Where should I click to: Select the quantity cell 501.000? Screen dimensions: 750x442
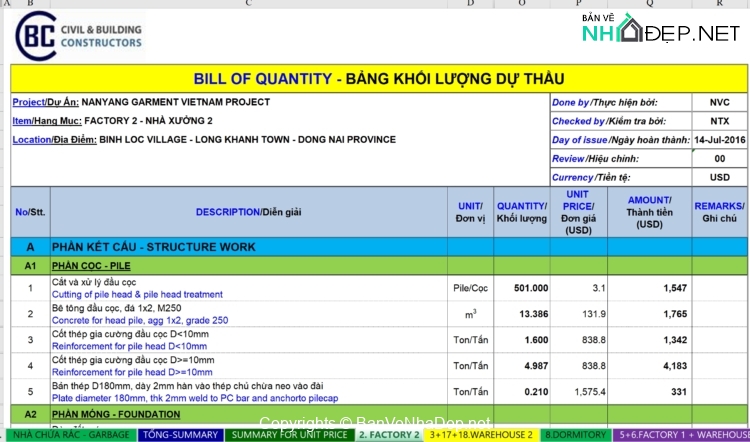pos(521,288)
